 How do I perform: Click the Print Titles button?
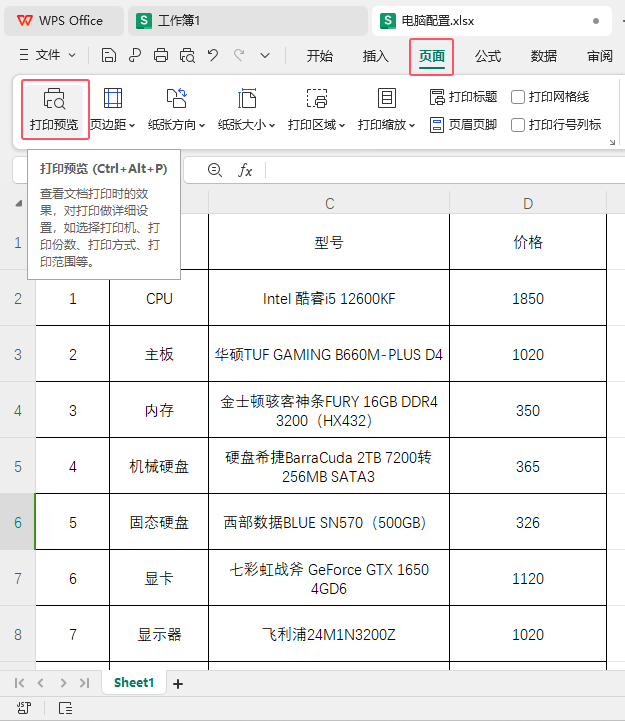tap(464, 97)
